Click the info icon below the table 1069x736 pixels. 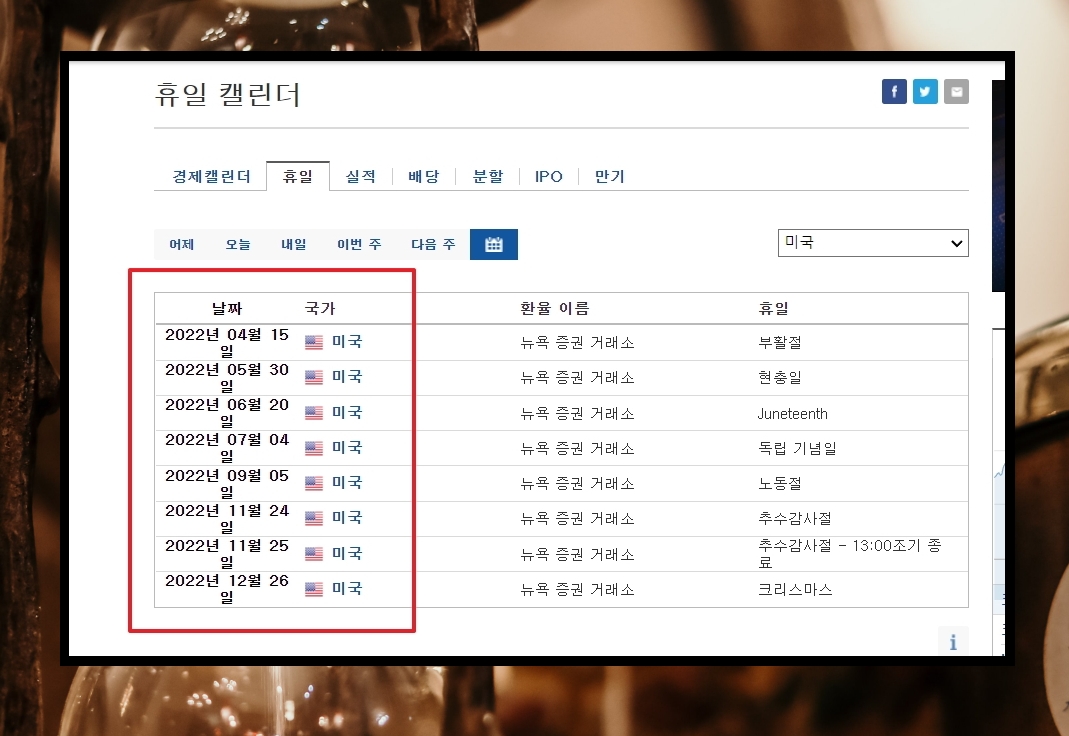[x=953, y=641]
